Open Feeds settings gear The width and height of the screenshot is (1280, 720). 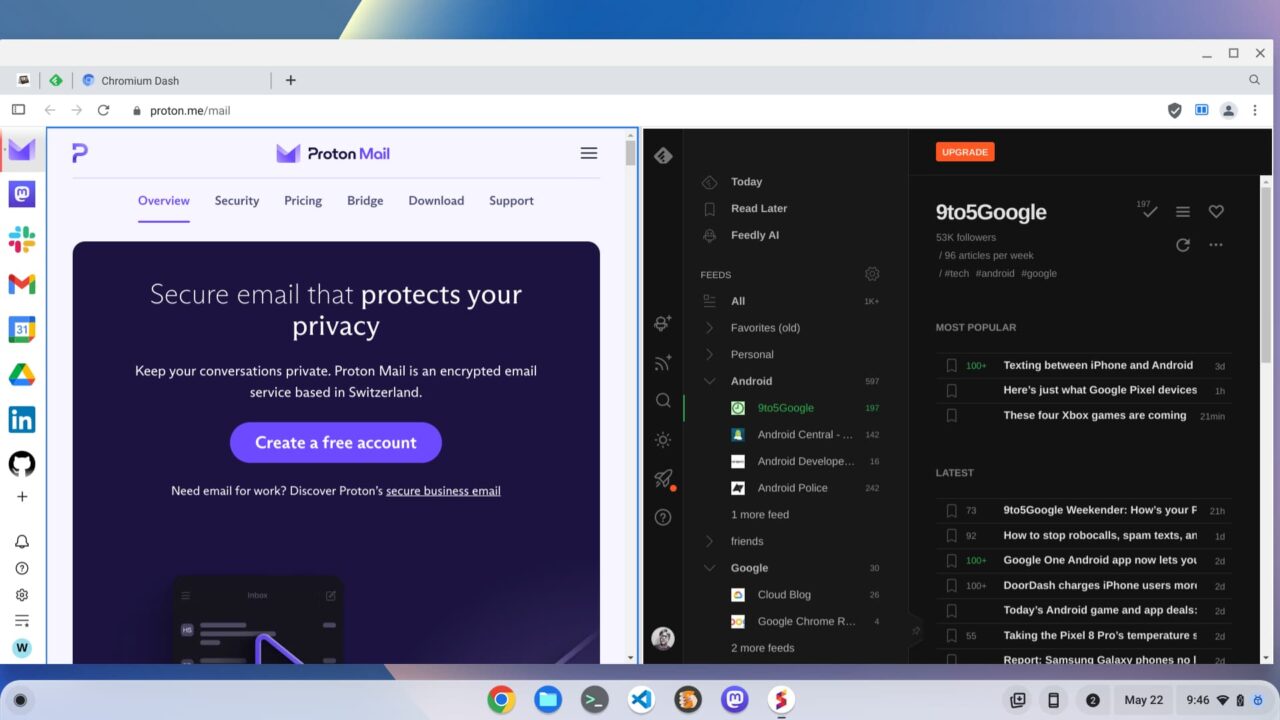pyautogui.click(x=872, y=274)
